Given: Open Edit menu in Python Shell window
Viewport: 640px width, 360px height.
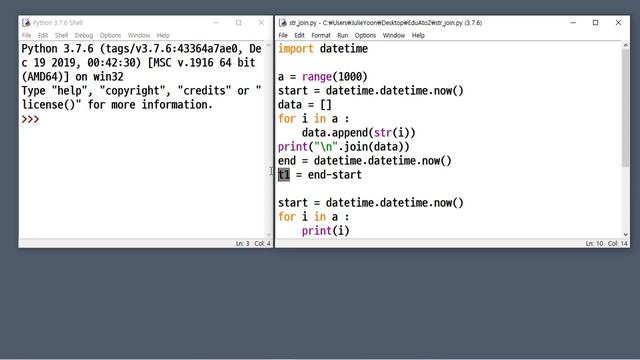Looking at the screenshot, I should point(43,36).
